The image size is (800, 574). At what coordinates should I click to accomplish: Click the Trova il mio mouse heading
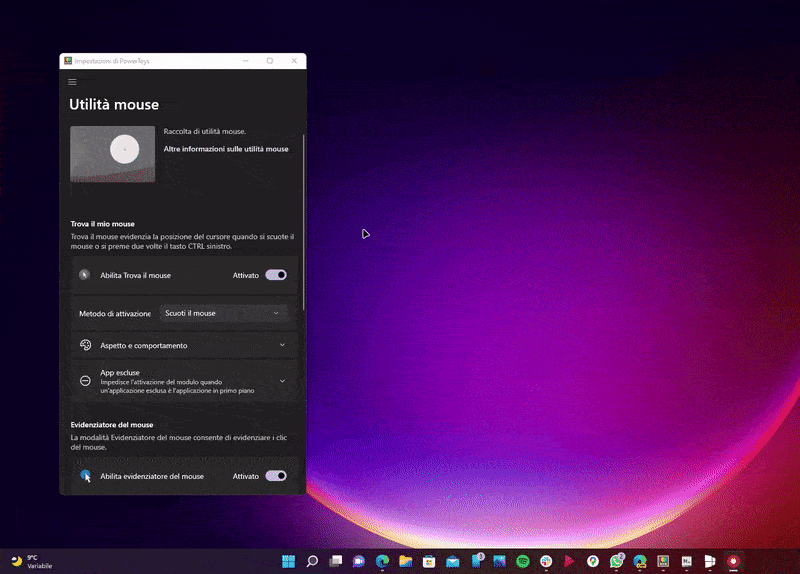tap(103, 224)
